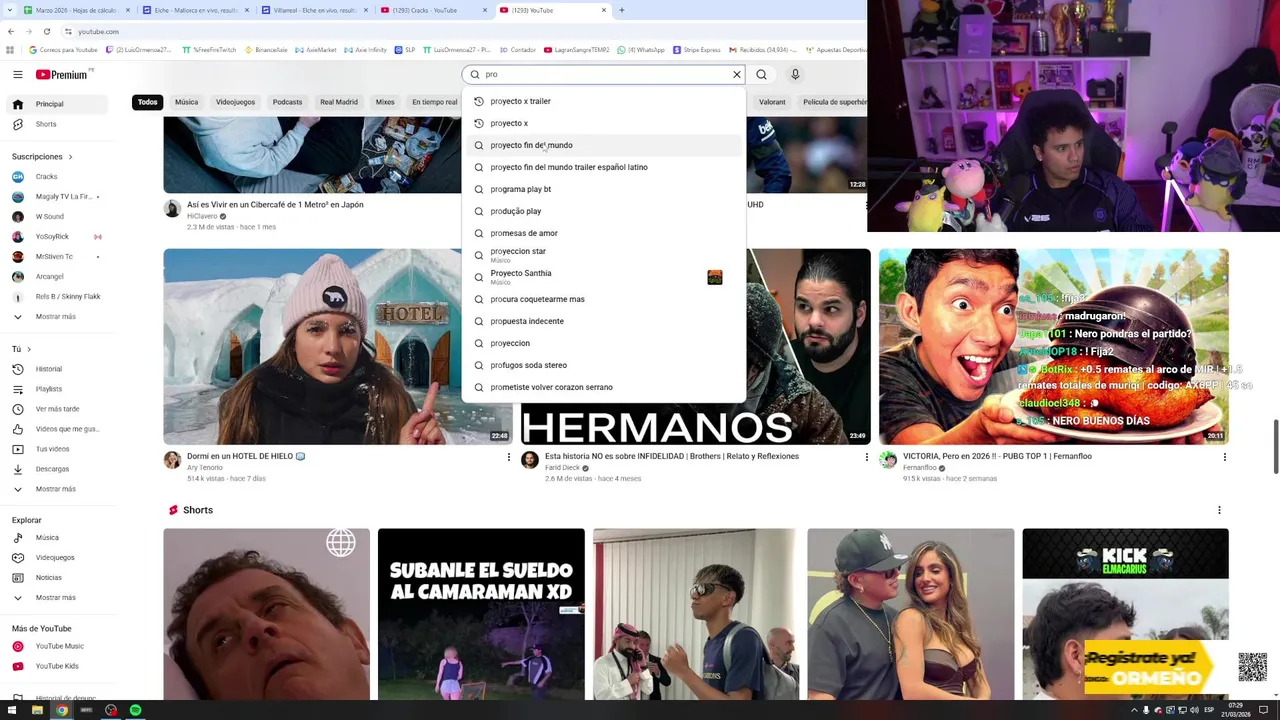The image size is (1280, 720).
Task: Open options menu for Fernanfloo video
Action: (x=1224, y=457)
